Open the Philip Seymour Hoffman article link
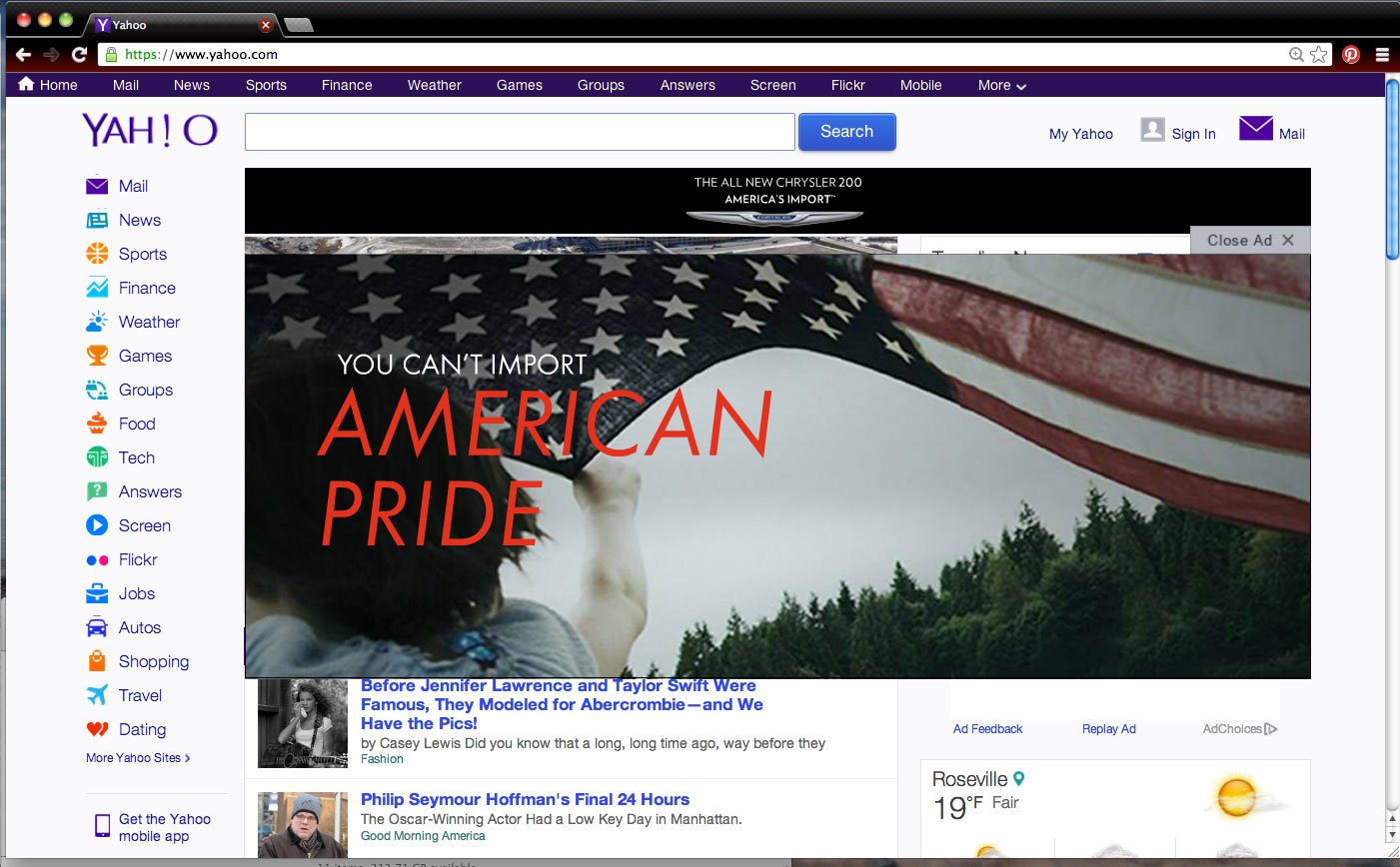 pyautogui.click(x=525, y=799)
